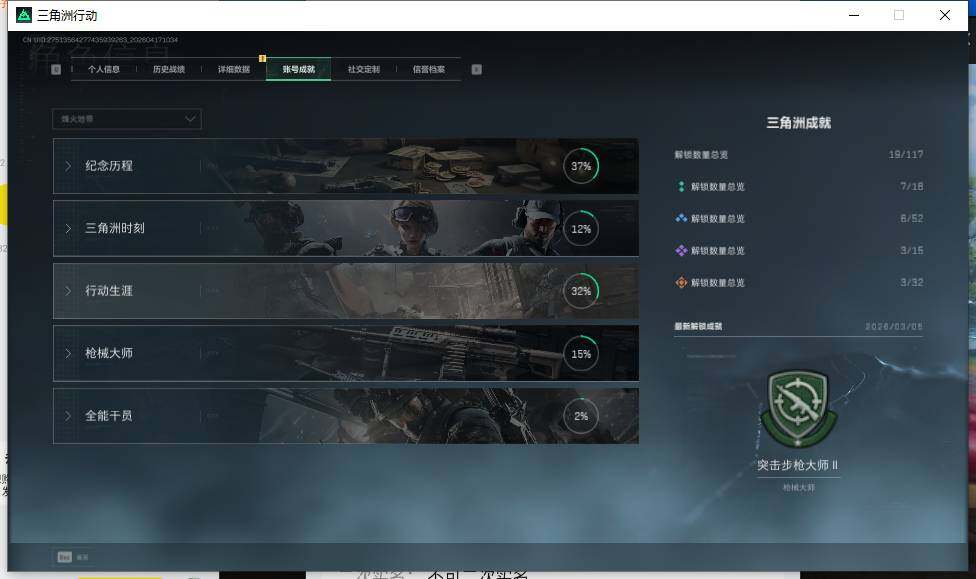Click the 突击步枪大师 II achievement title

[x=798, y=465]
